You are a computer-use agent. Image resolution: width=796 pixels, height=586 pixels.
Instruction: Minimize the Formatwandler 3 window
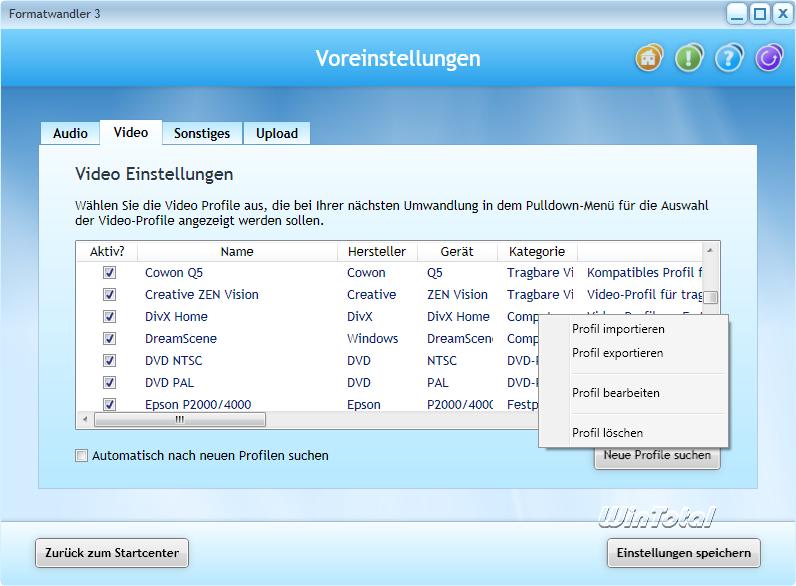pyautogui.click(x=737, y=14)
